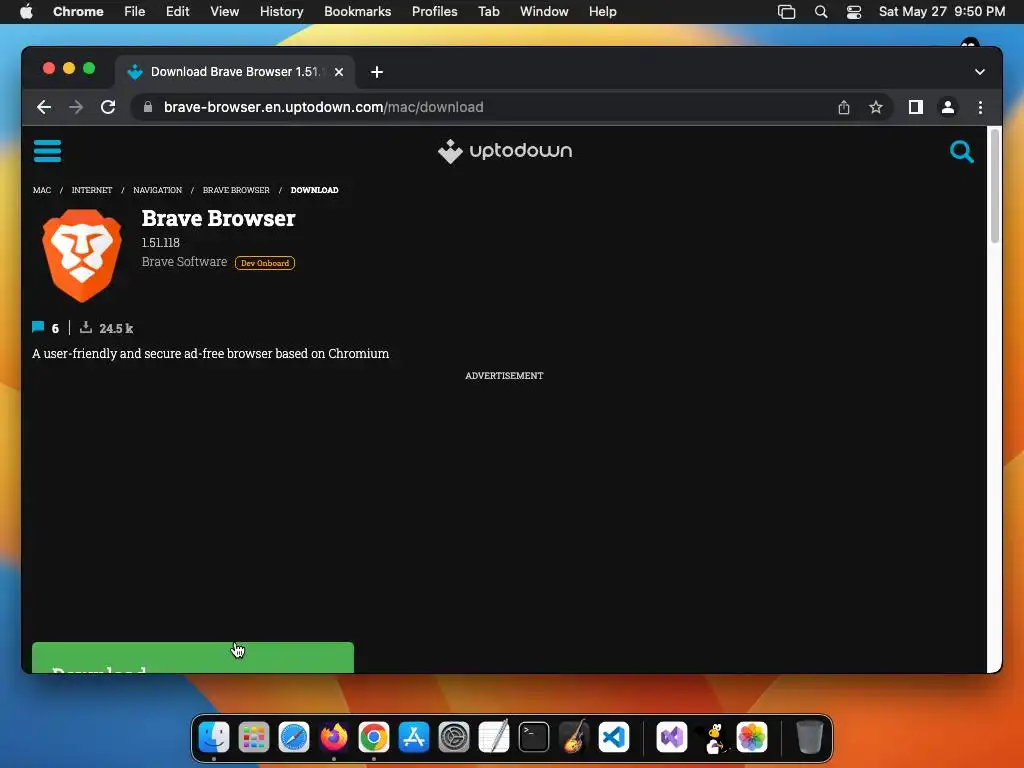Select the Download Brave Browser tab

(x=235, y=72)
